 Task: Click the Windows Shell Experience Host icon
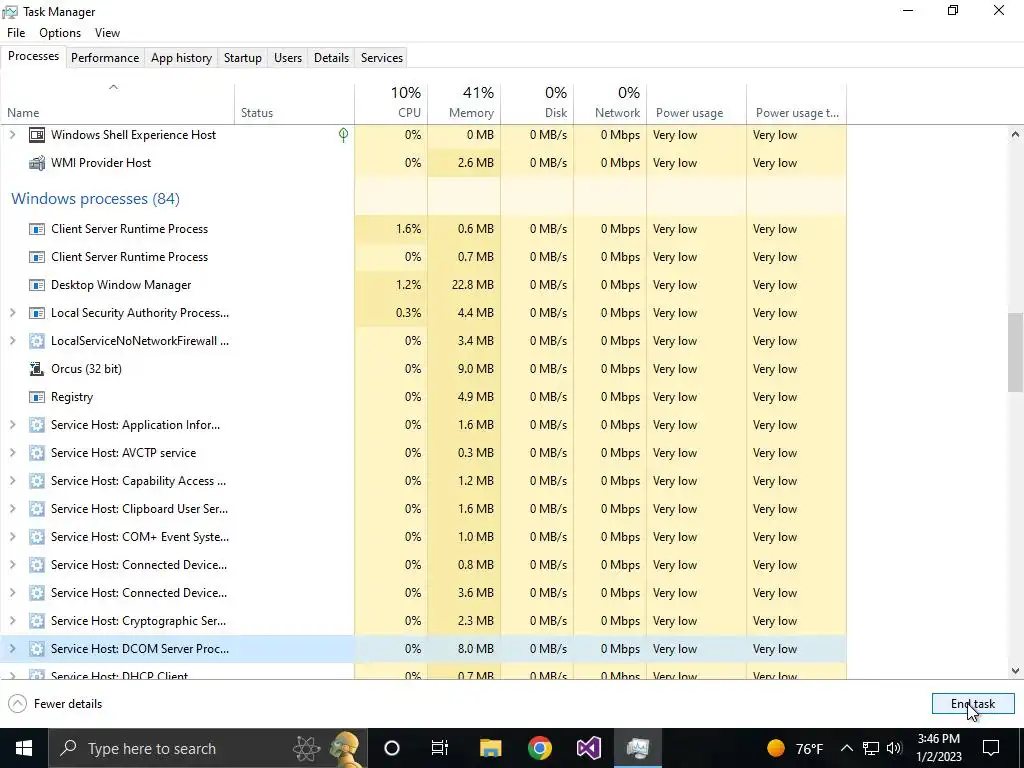37,135
